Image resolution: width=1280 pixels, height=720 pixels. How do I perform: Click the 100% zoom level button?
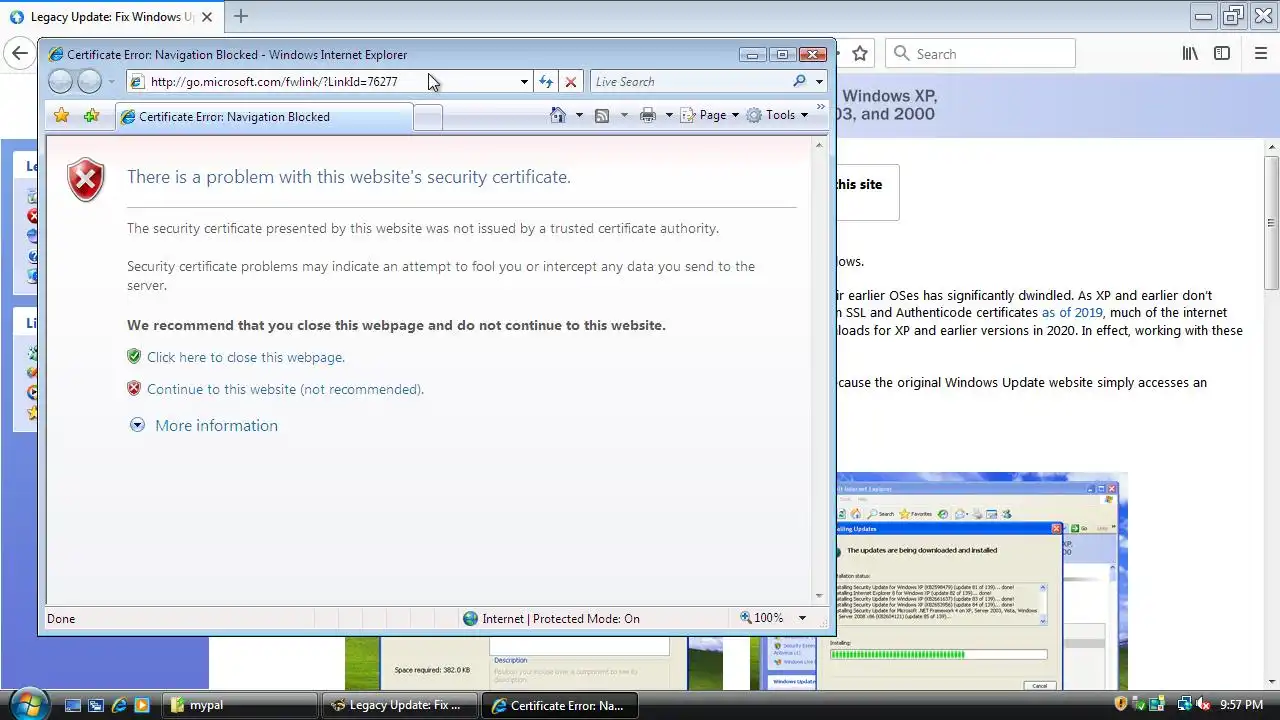click(762, 618)
